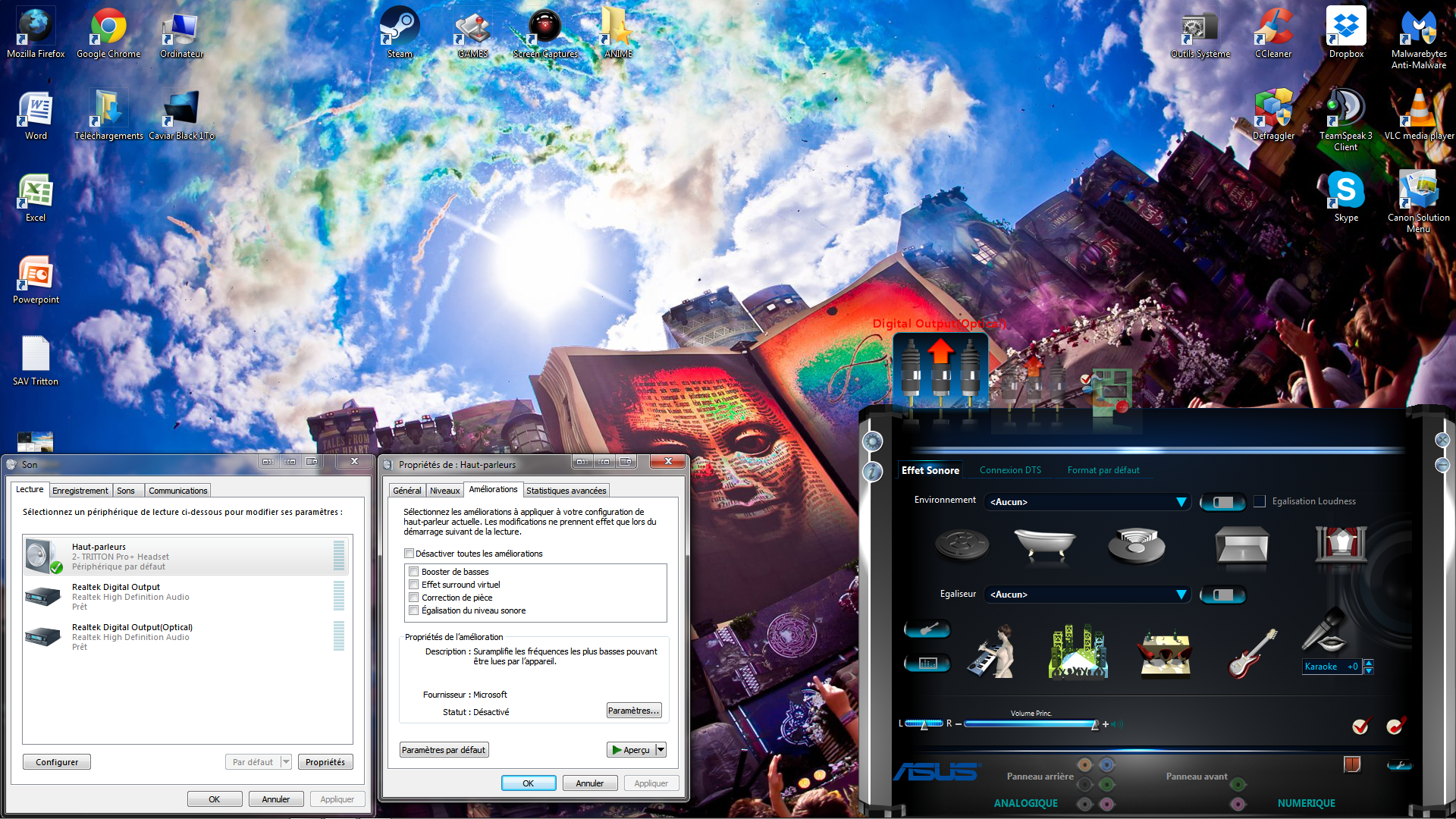Image resolution: width=1456 pixels, height=819 pixels.
Task: Click the Paramètres par défaut button
Action: [444, 750]
